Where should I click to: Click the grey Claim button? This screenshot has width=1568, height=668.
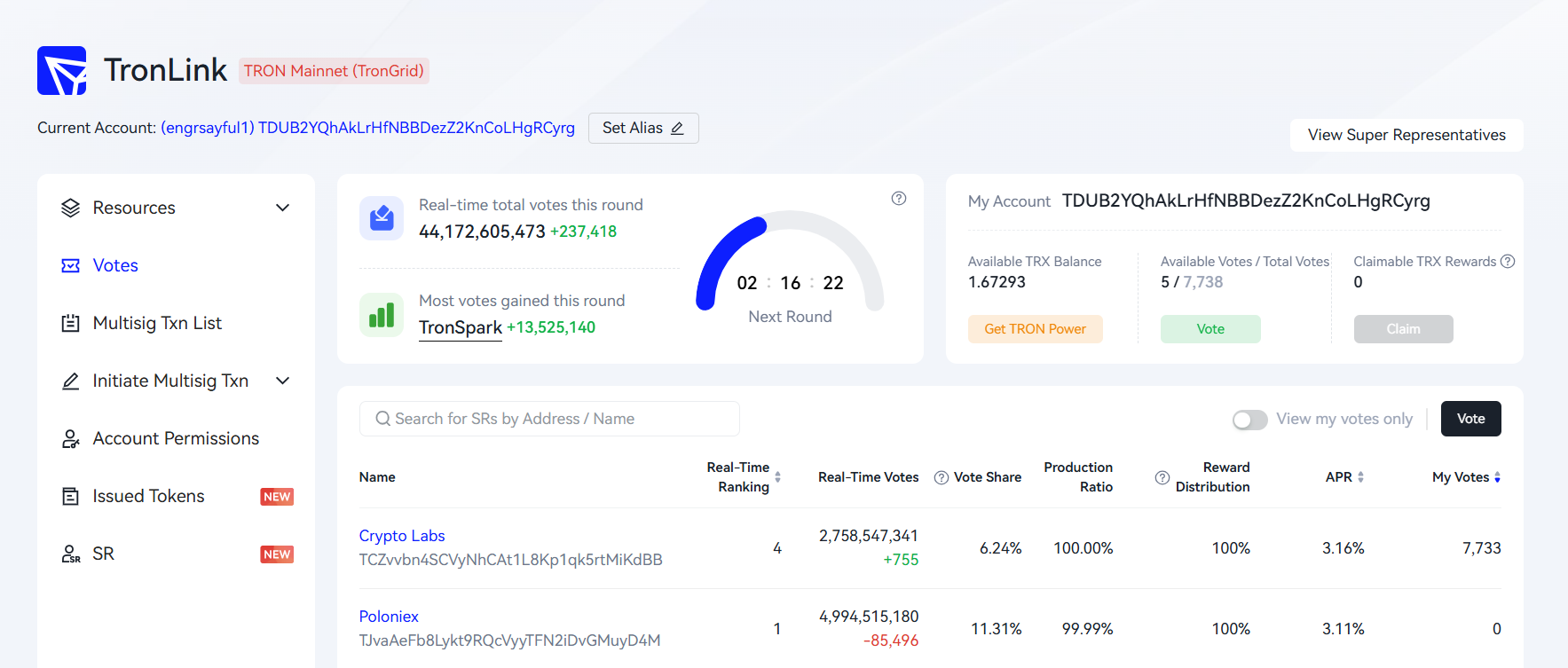point(1403,329)
